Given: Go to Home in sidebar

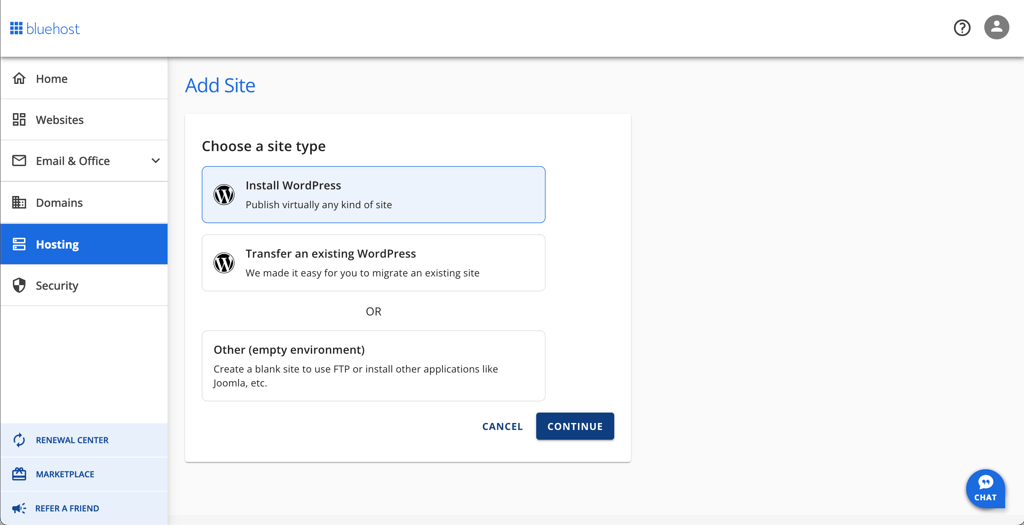Looking at the screenshot, I should (x=84, y=78).
